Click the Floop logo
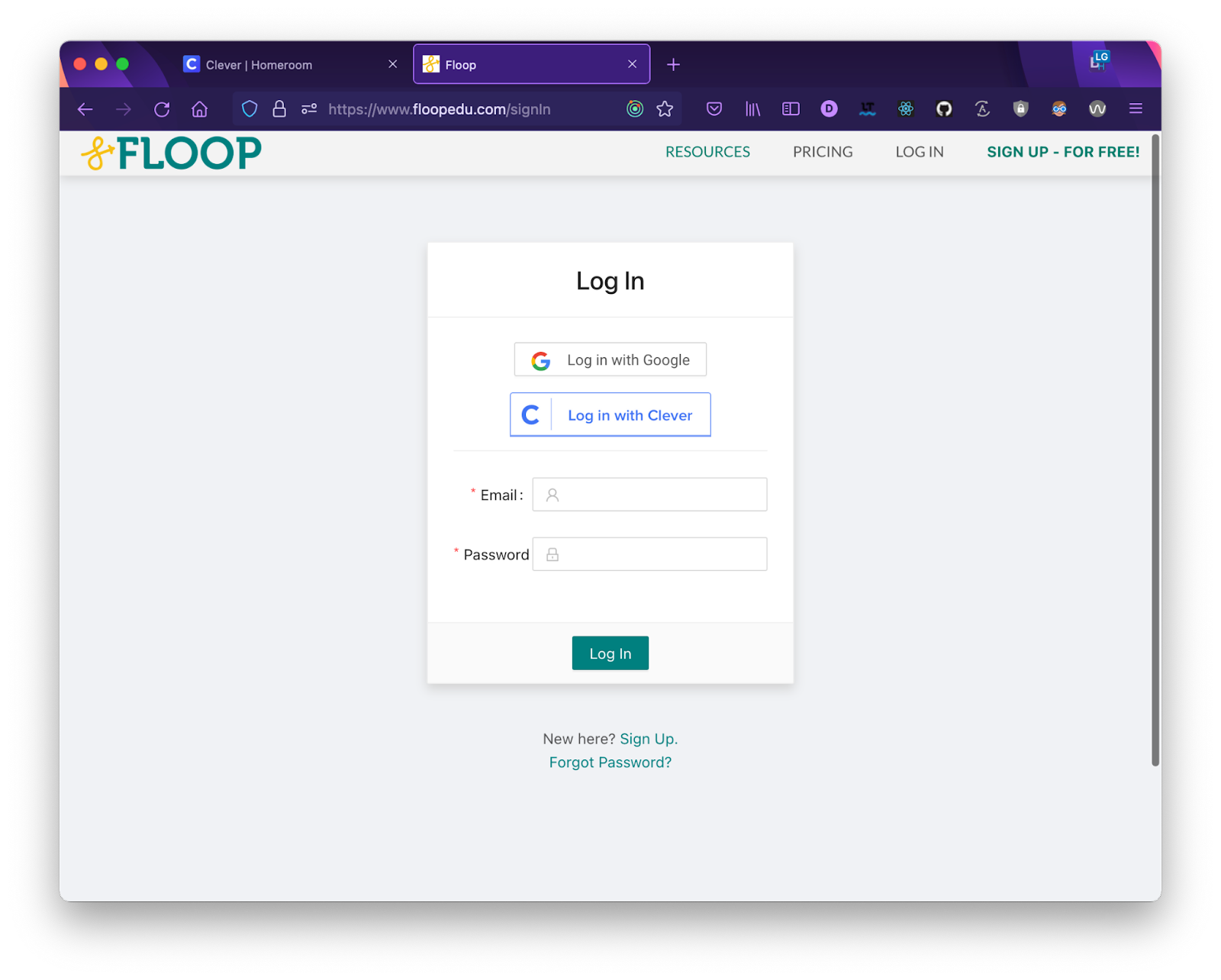This screenshot has height=980, width=1221. click(x=171, y=153)
